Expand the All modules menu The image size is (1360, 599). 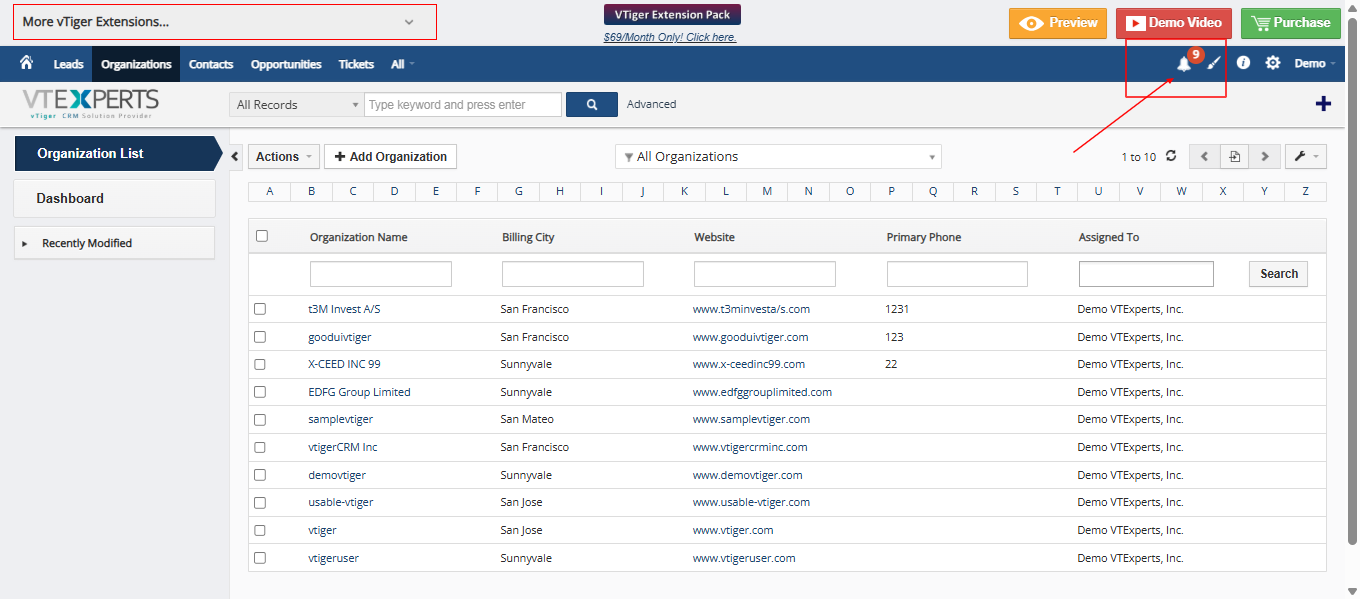tap(402, 64)
